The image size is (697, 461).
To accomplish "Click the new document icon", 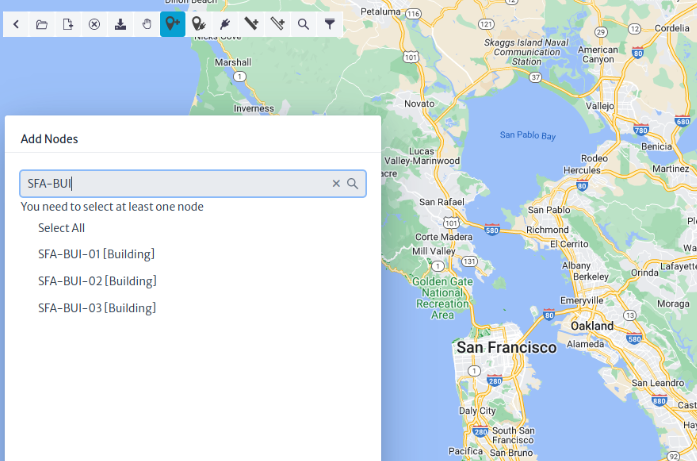I will click(68, 24).
